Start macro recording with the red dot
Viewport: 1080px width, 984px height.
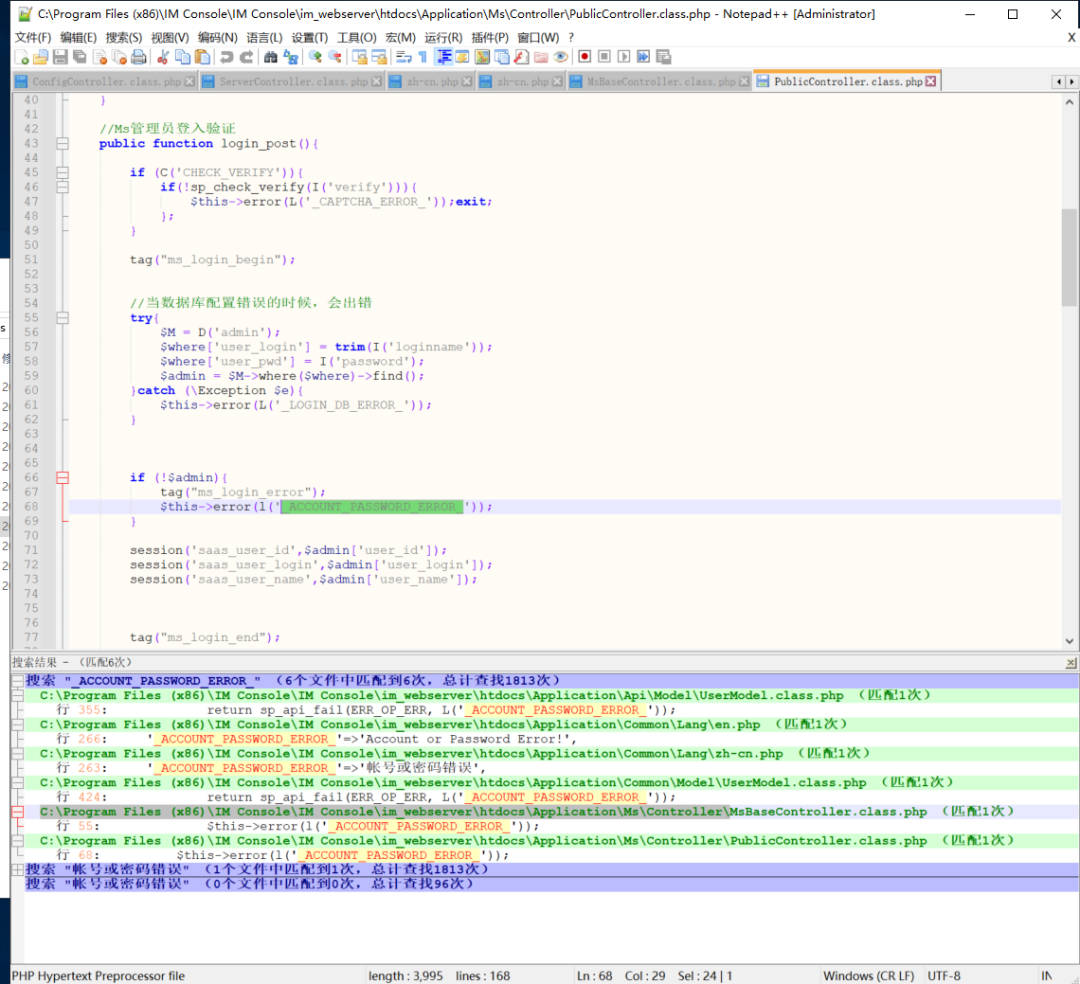[x=585, y=57]
